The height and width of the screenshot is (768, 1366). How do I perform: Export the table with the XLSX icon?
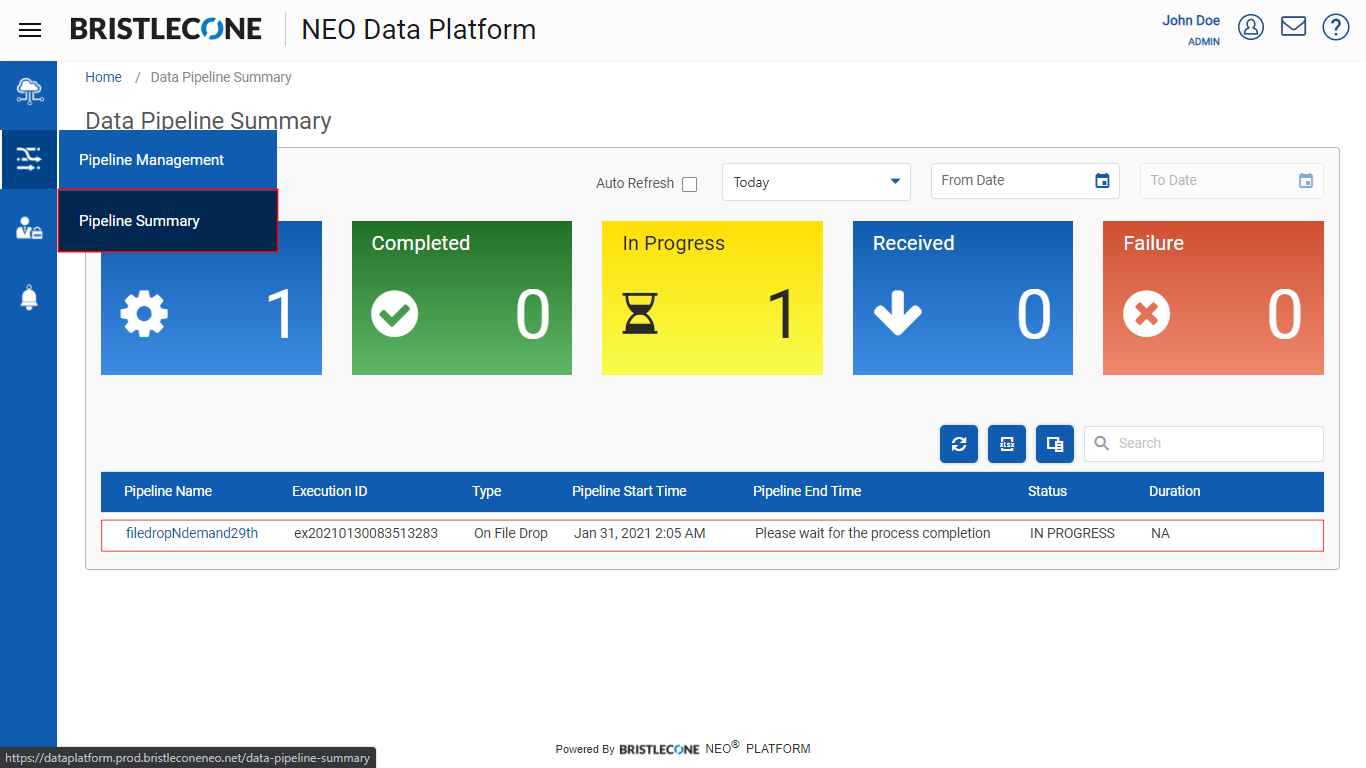tap(1007, 444)
